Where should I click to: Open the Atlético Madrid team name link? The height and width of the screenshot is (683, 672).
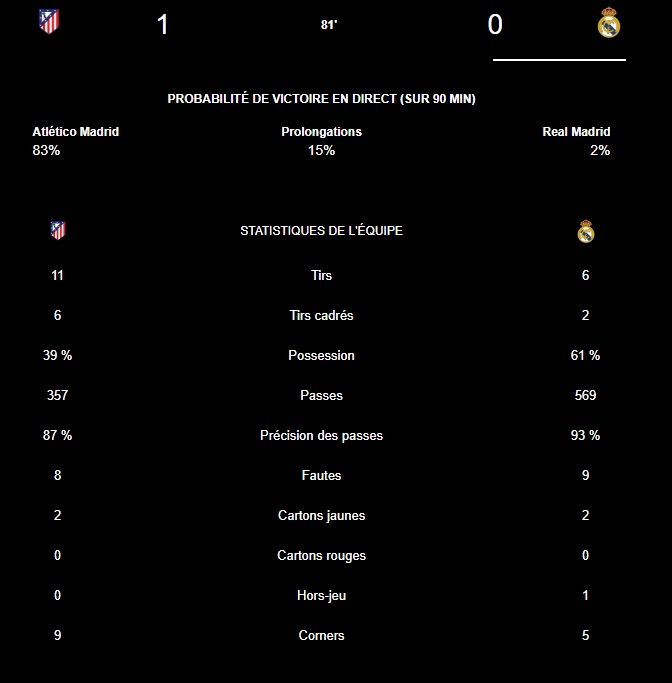[75, 132]
